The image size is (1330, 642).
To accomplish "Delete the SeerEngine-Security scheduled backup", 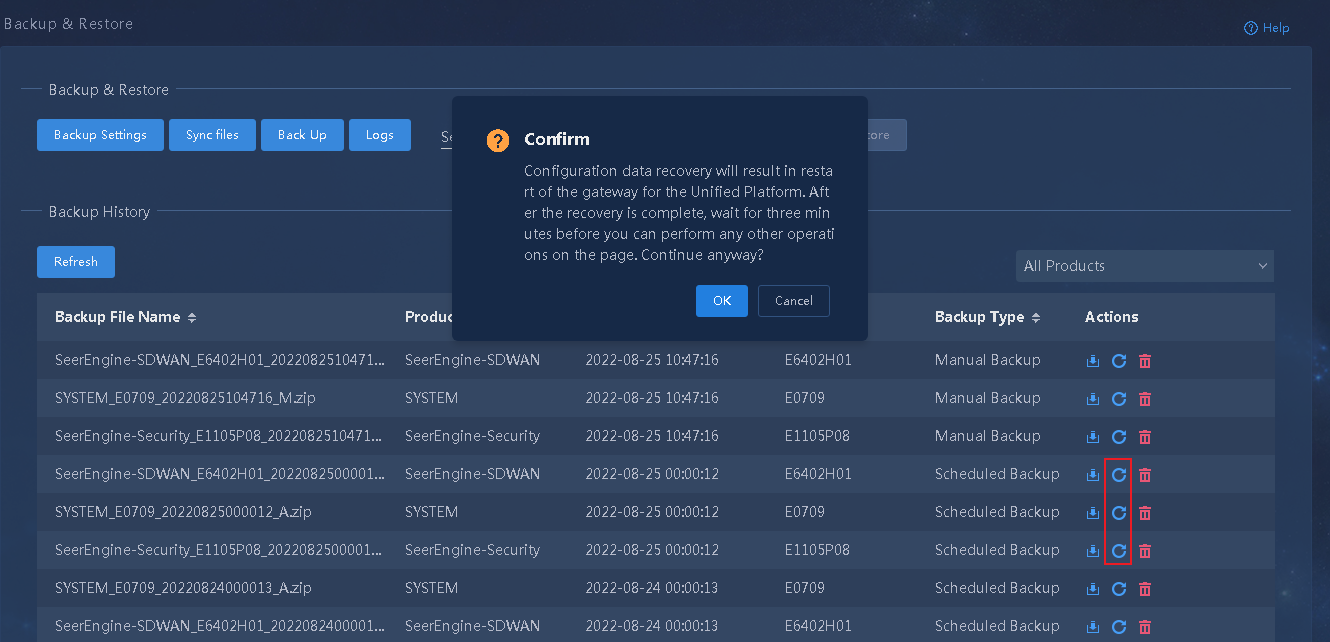I will [x=1145, y=551].
